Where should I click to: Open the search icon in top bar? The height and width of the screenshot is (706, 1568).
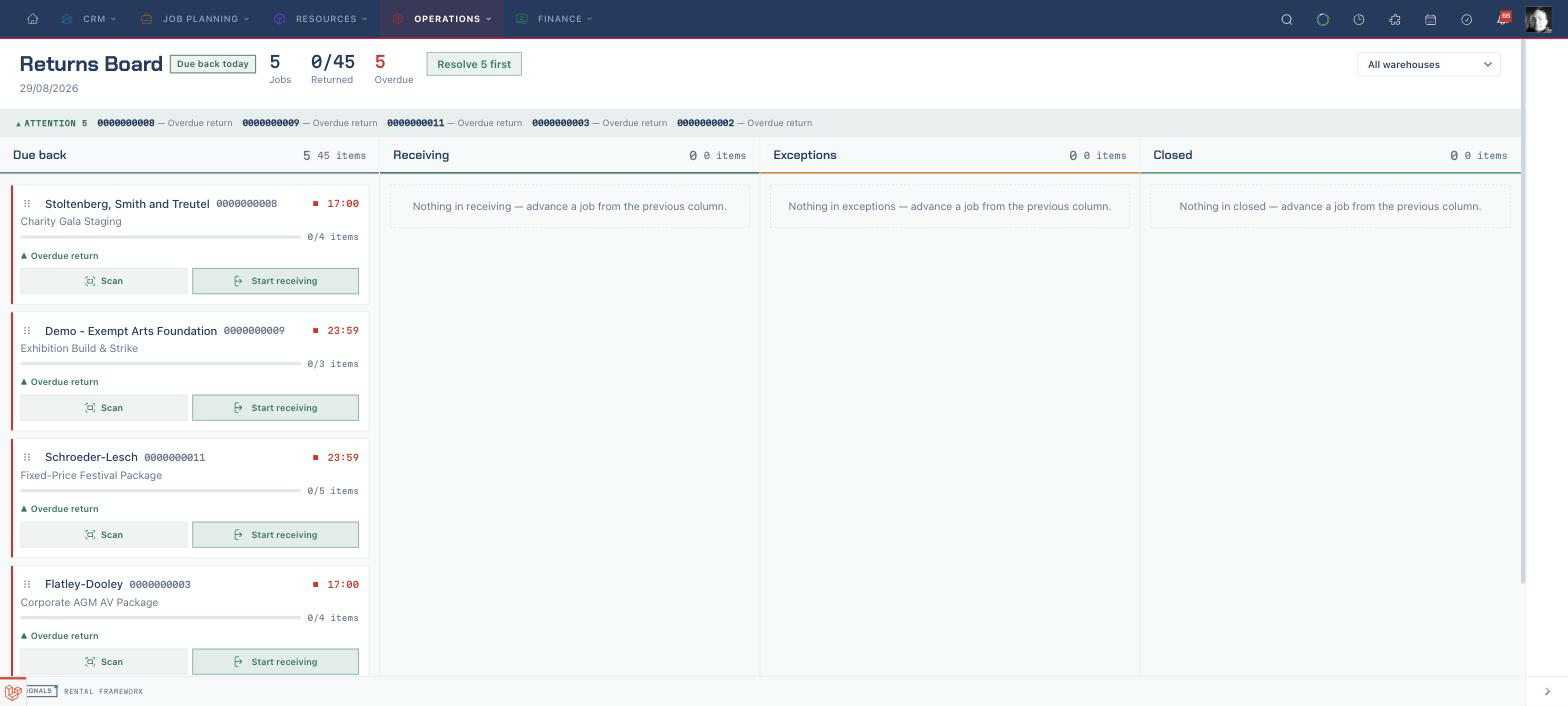pos(1287,19)
